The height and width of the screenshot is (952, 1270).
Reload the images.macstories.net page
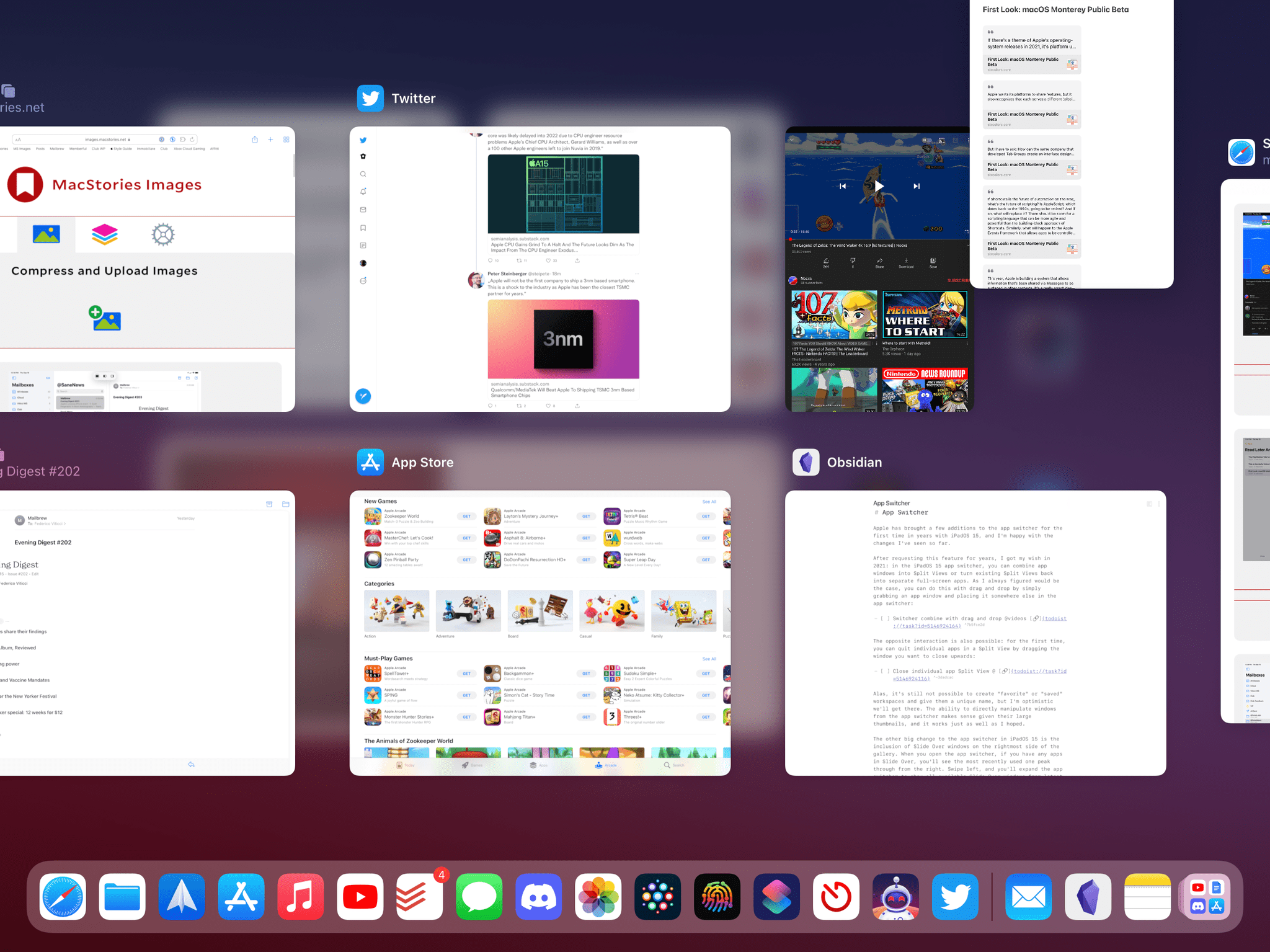tap(193, 140)
